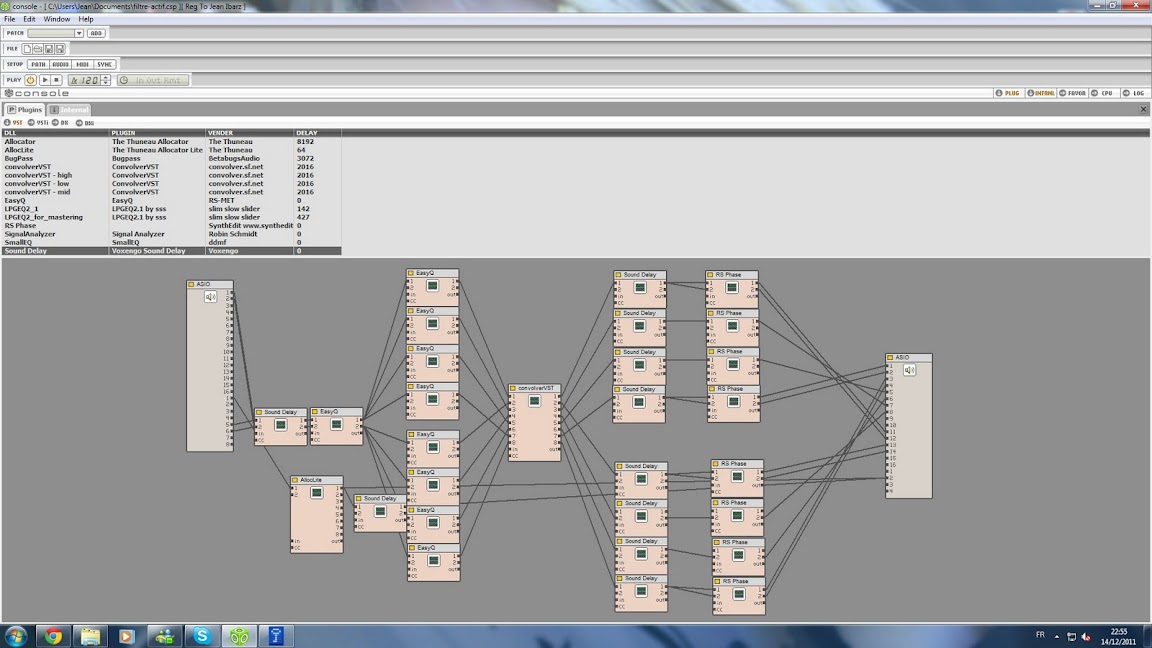Click the open file folder icon
Screen dimensions: 1152x648
click(38, 49)
